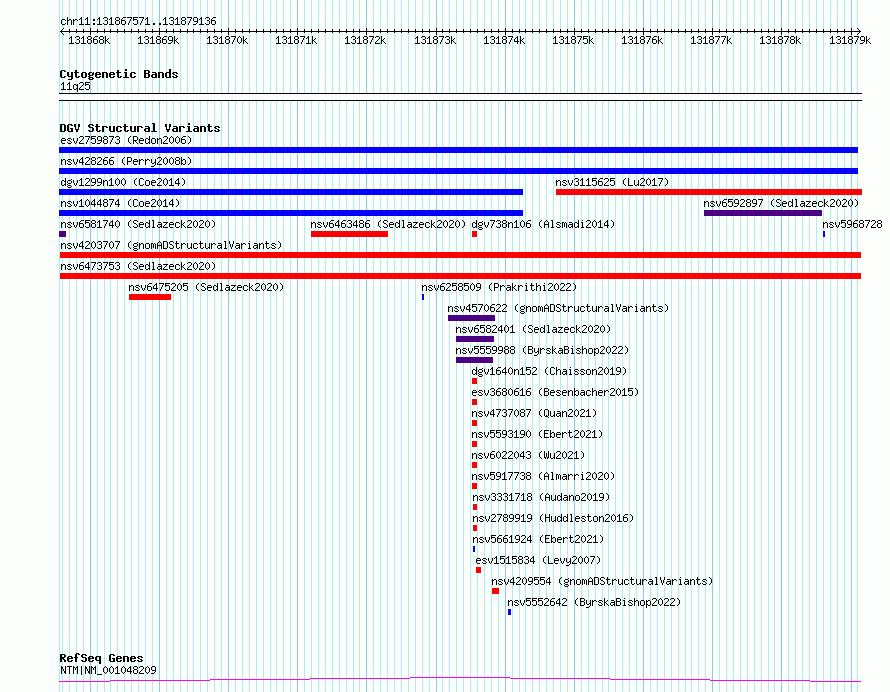Click the blue bar under esv2759873
The image size is (890, 692).
click(x=459, y=150)
